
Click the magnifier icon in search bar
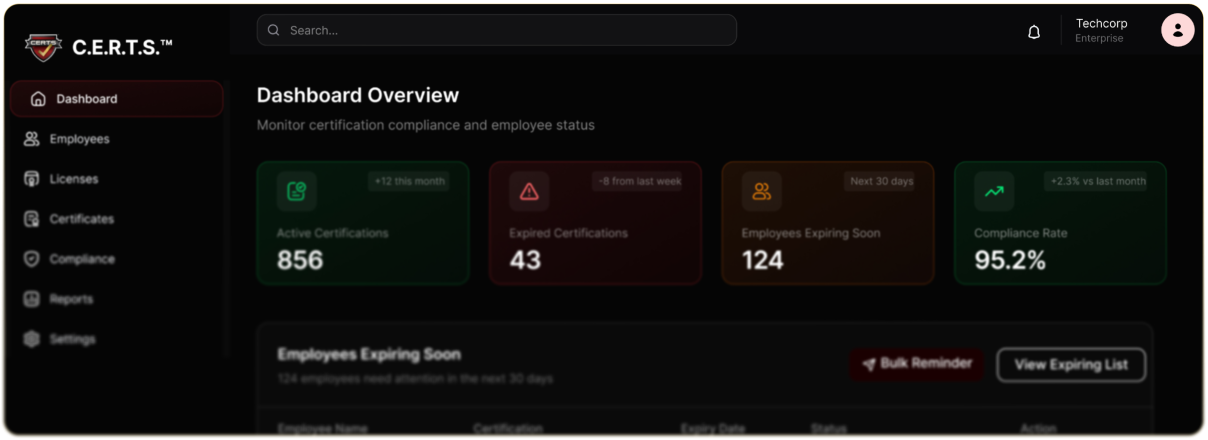coord(274,30)
